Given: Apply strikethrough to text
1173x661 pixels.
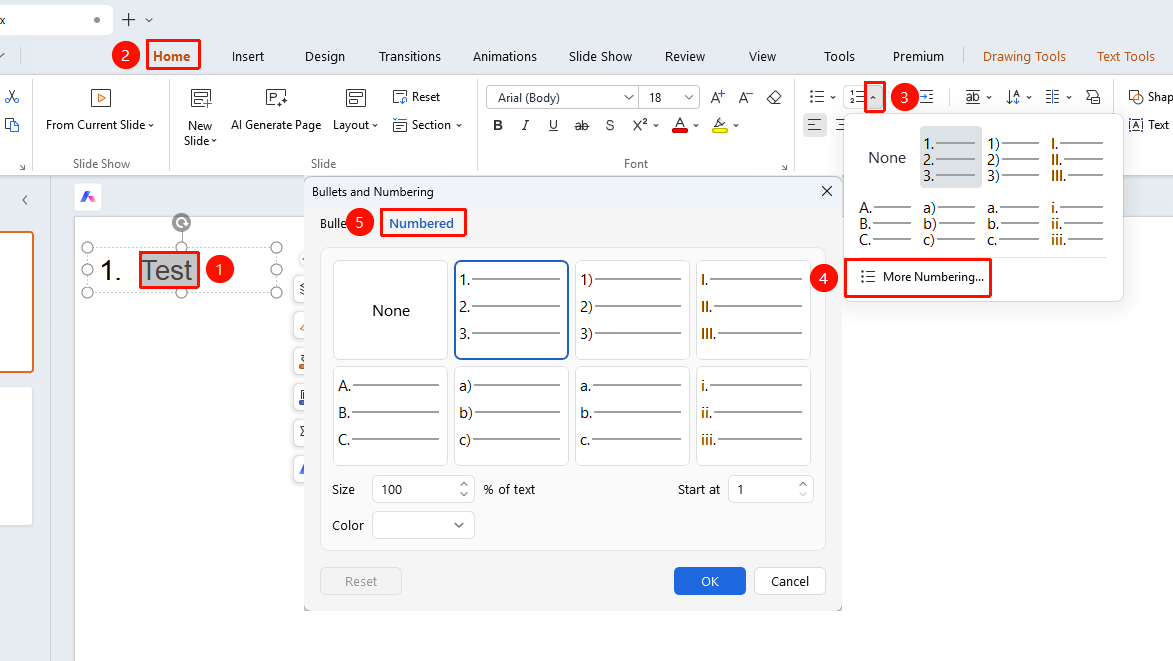Looking at the screenshot, I should 581,126.
